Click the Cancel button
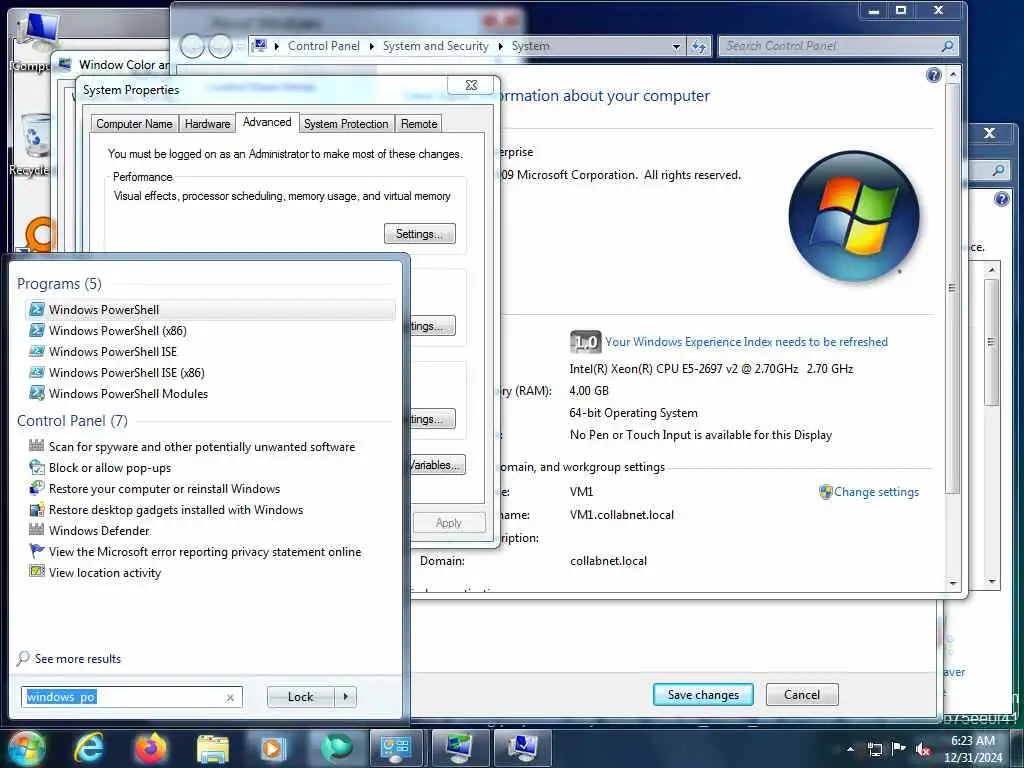Screen dimensions: 1024x768 [802, 695]
